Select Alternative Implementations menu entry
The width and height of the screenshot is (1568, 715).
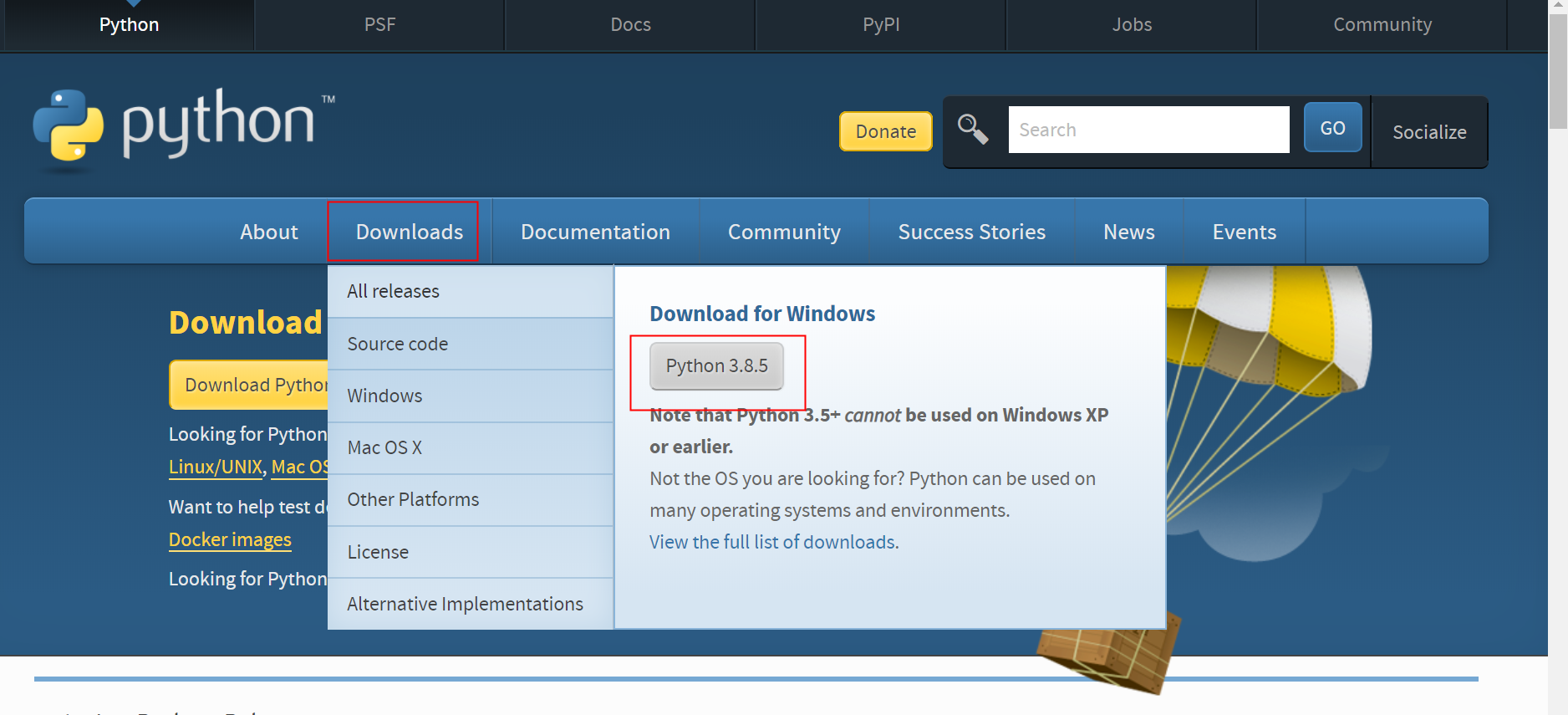(471, 604)
